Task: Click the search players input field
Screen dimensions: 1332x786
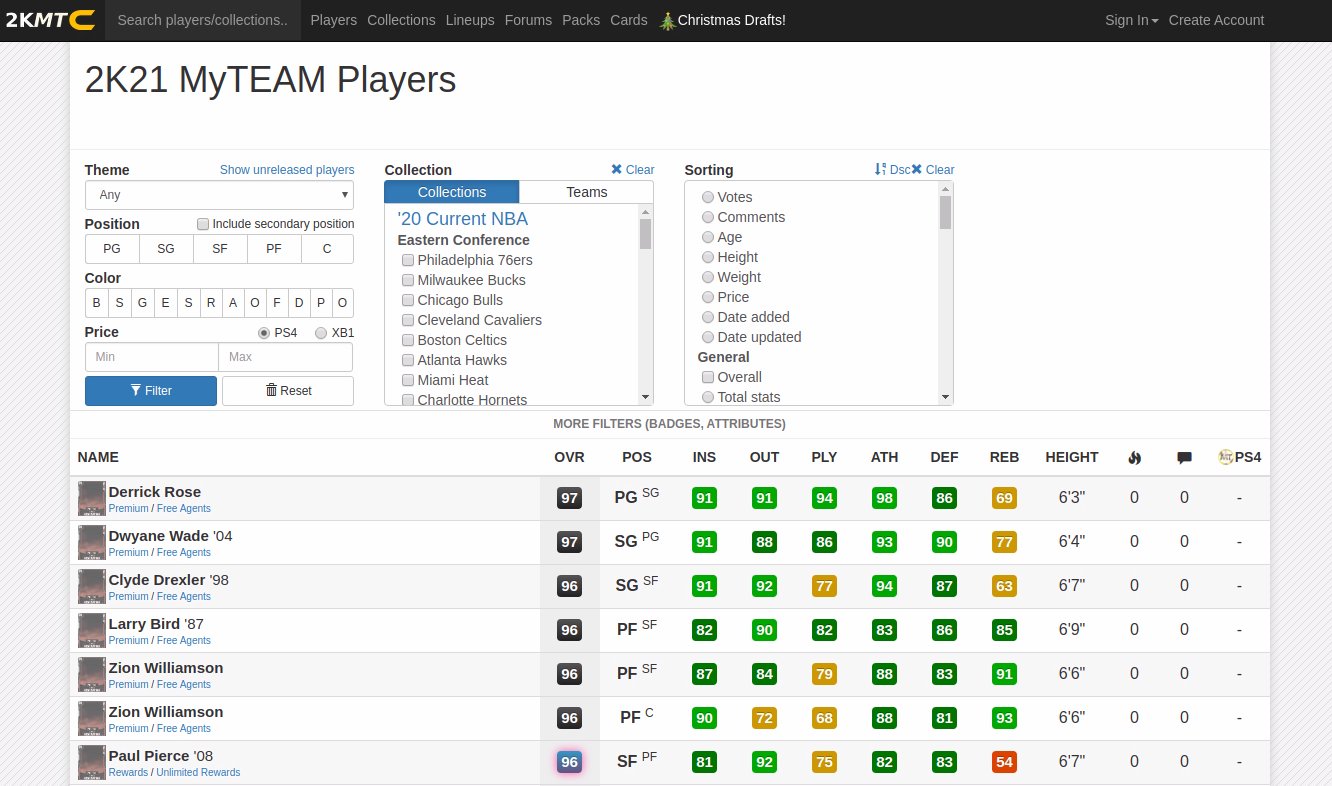Action: point(203,20)
